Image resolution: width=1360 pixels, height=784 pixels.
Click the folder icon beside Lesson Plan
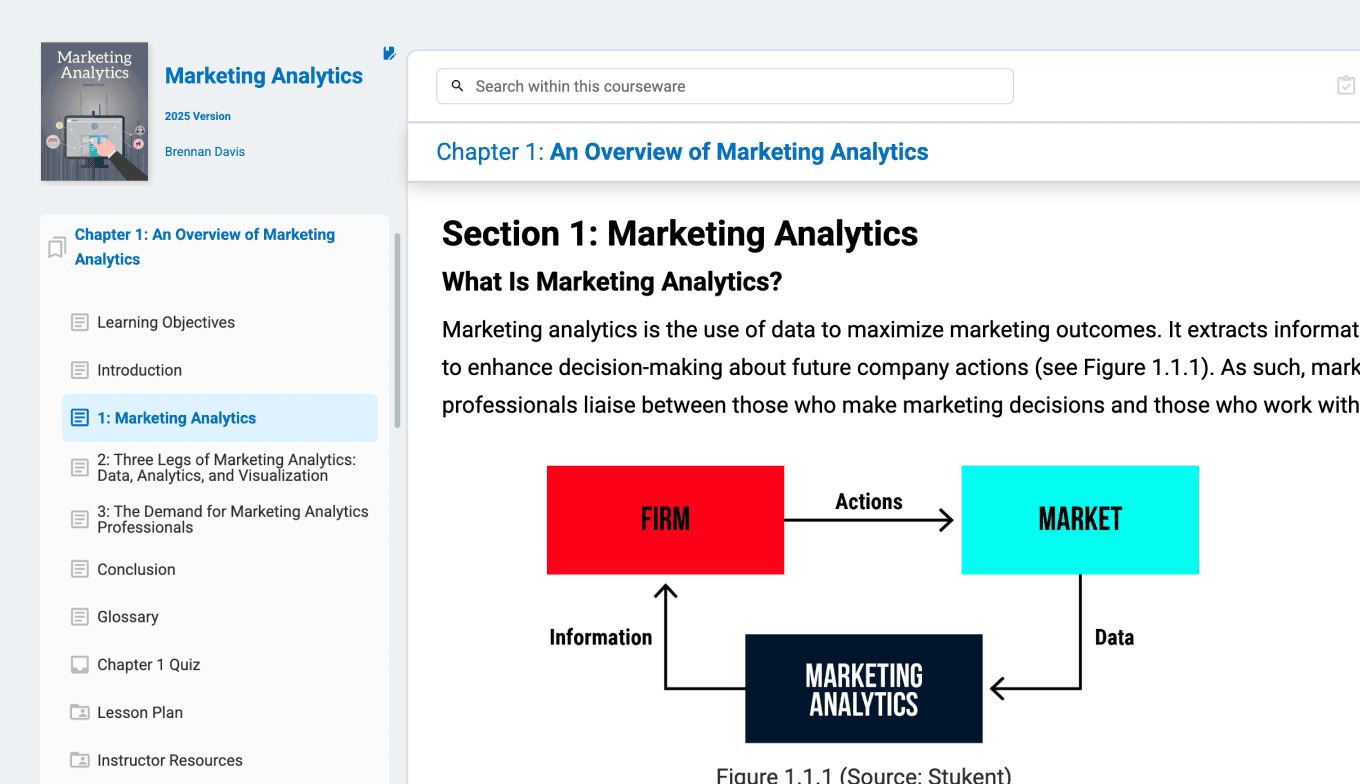click(80, 713)
